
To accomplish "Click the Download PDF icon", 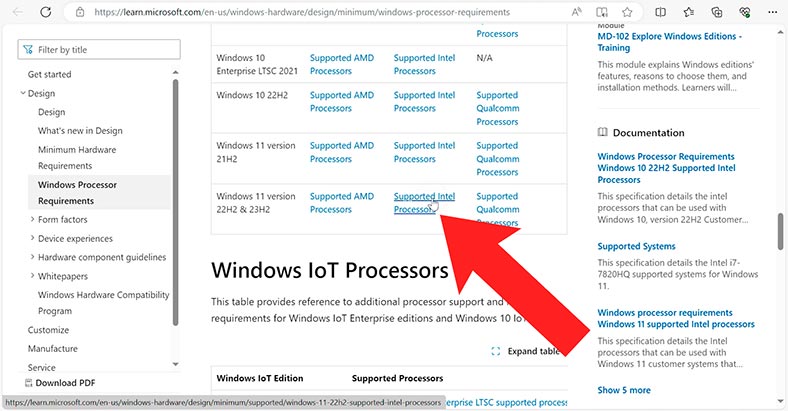I will tap(29, 383).
